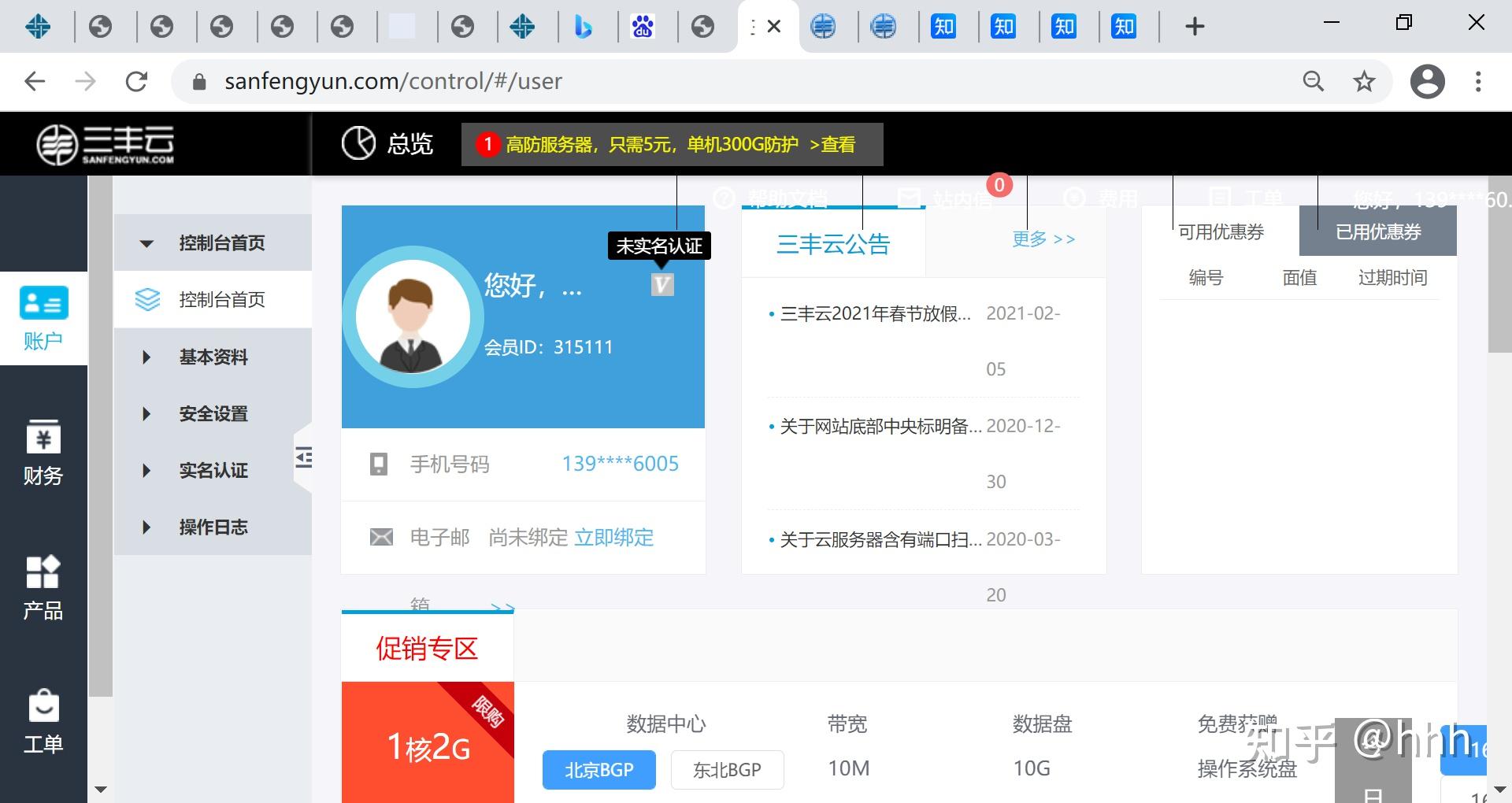Open the Chrome three-dot menu

click(1478, 81)
